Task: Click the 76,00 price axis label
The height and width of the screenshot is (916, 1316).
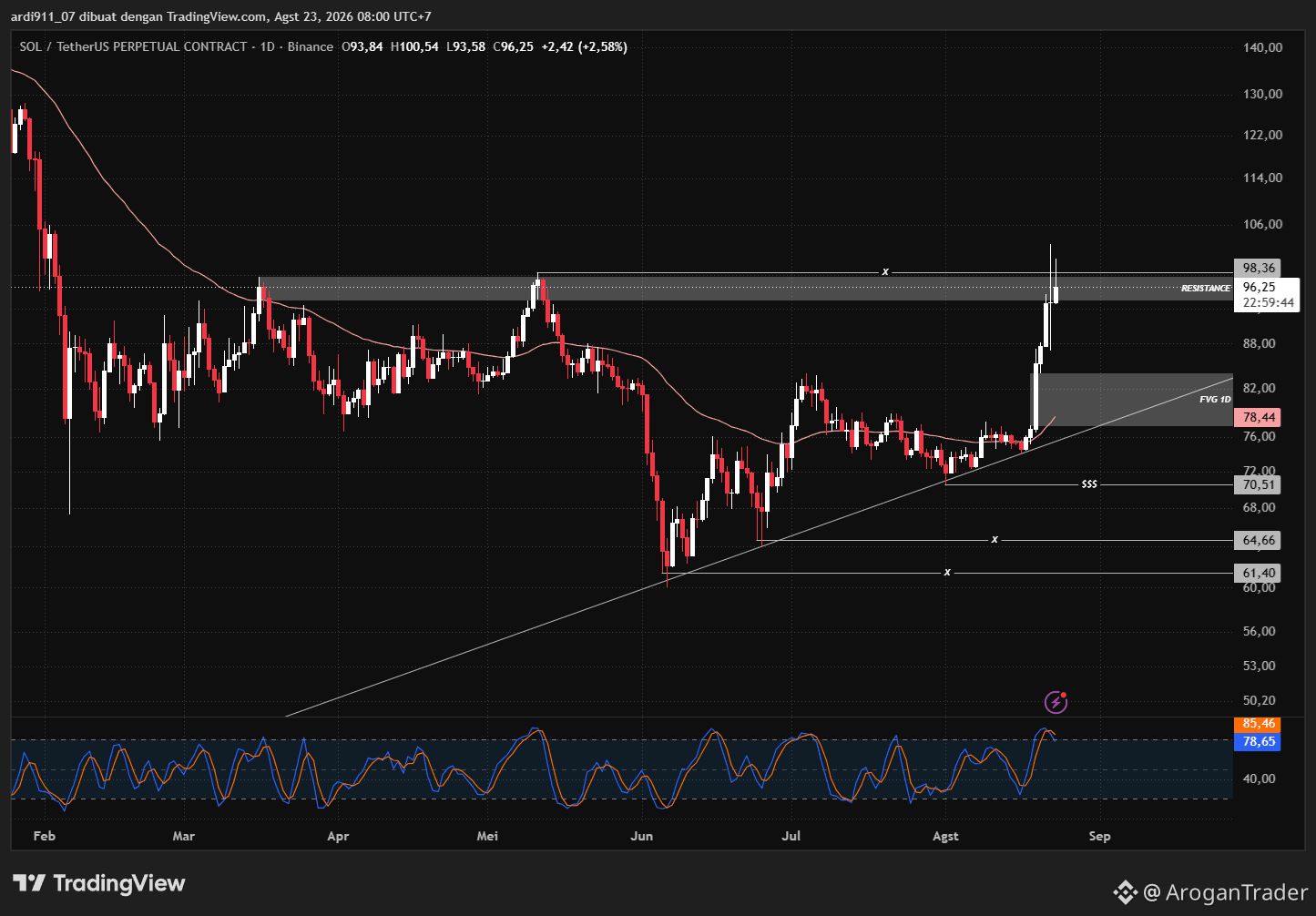Action: (x=1259, y=436)
